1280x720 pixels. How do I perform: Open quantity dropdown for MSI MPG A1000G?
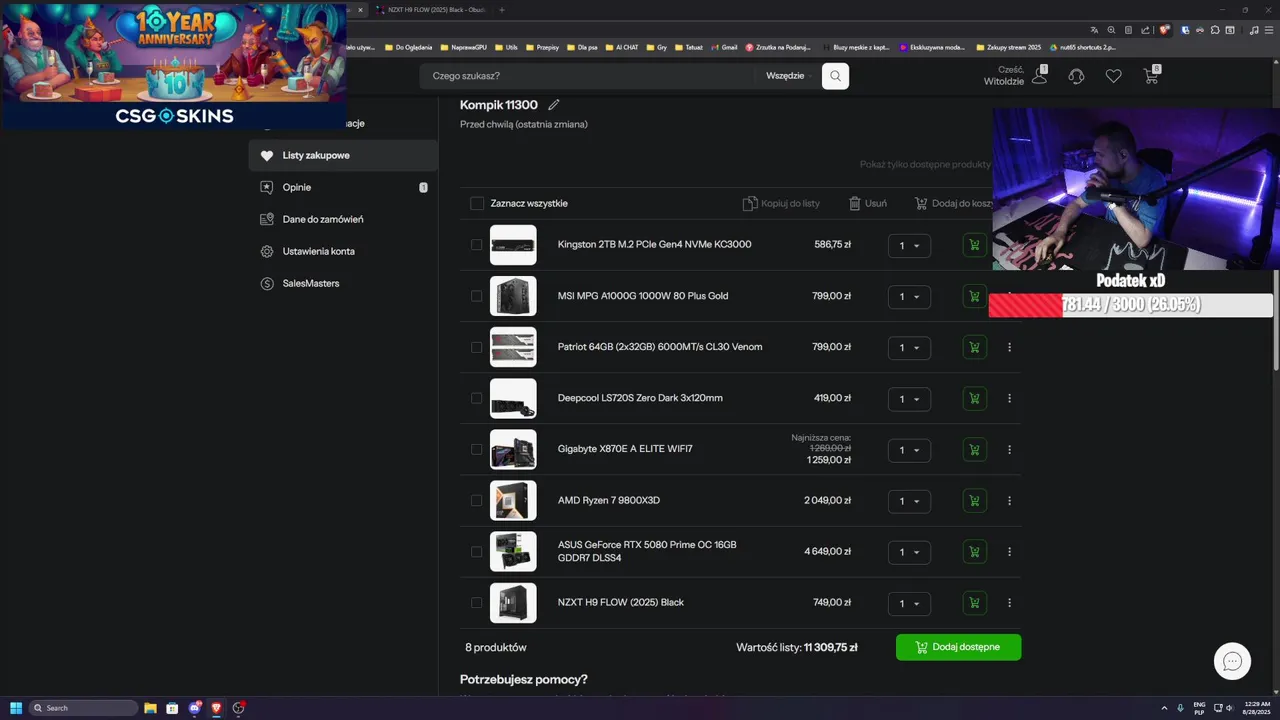click(x=909, y=297)
